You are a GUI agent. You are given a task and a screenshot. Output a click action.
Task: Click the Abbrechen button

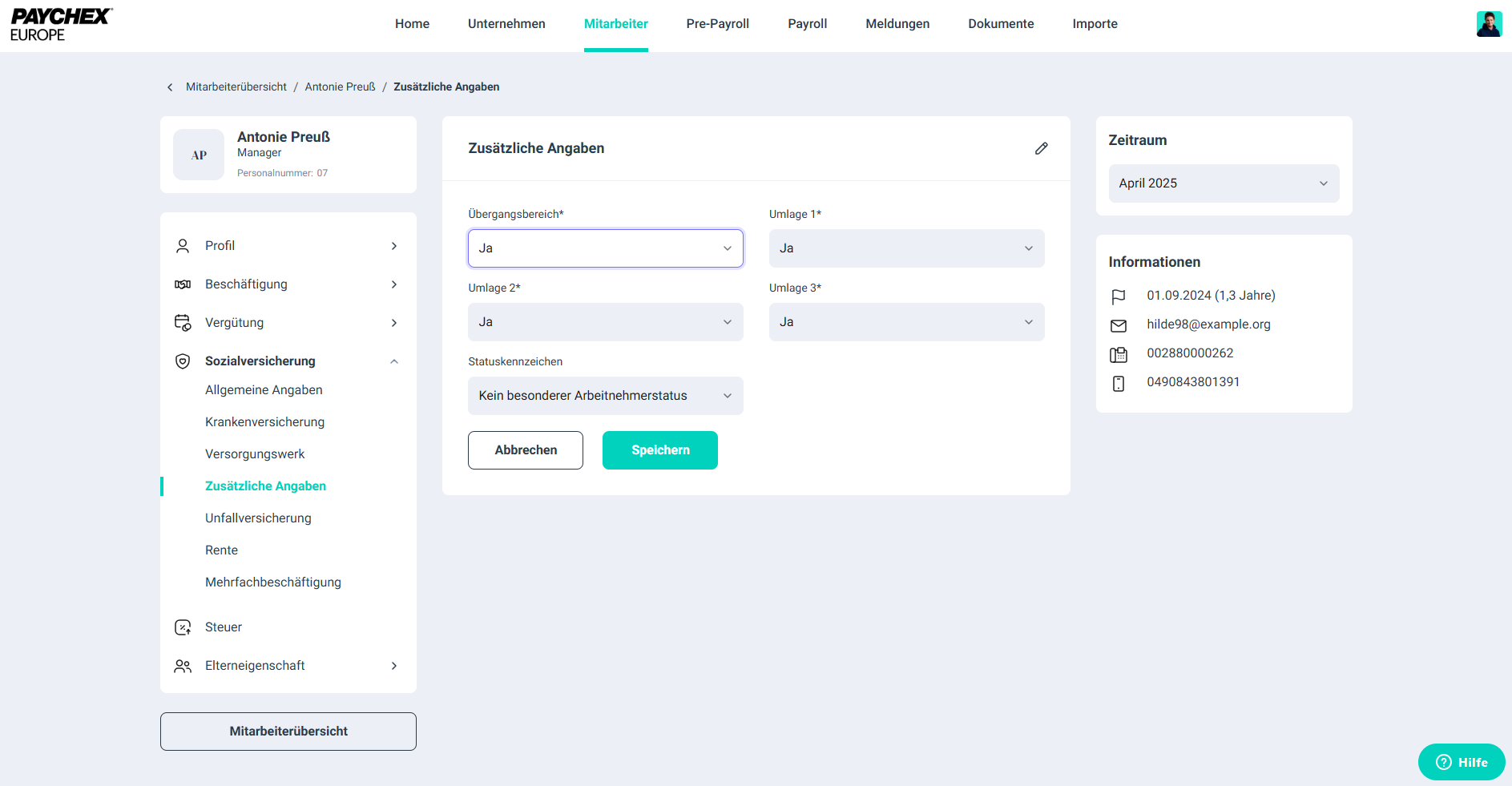525,450
